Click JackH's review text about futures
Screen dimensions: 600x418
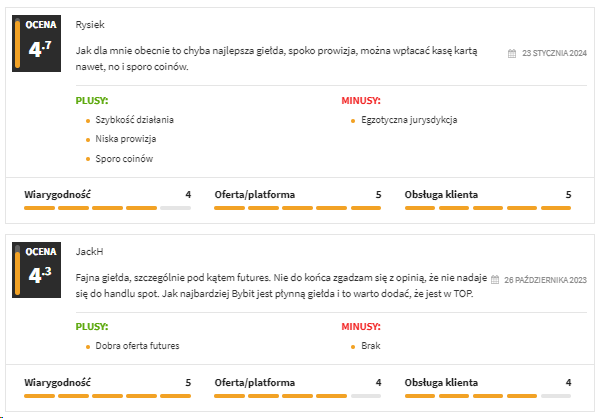click(280, 284)
